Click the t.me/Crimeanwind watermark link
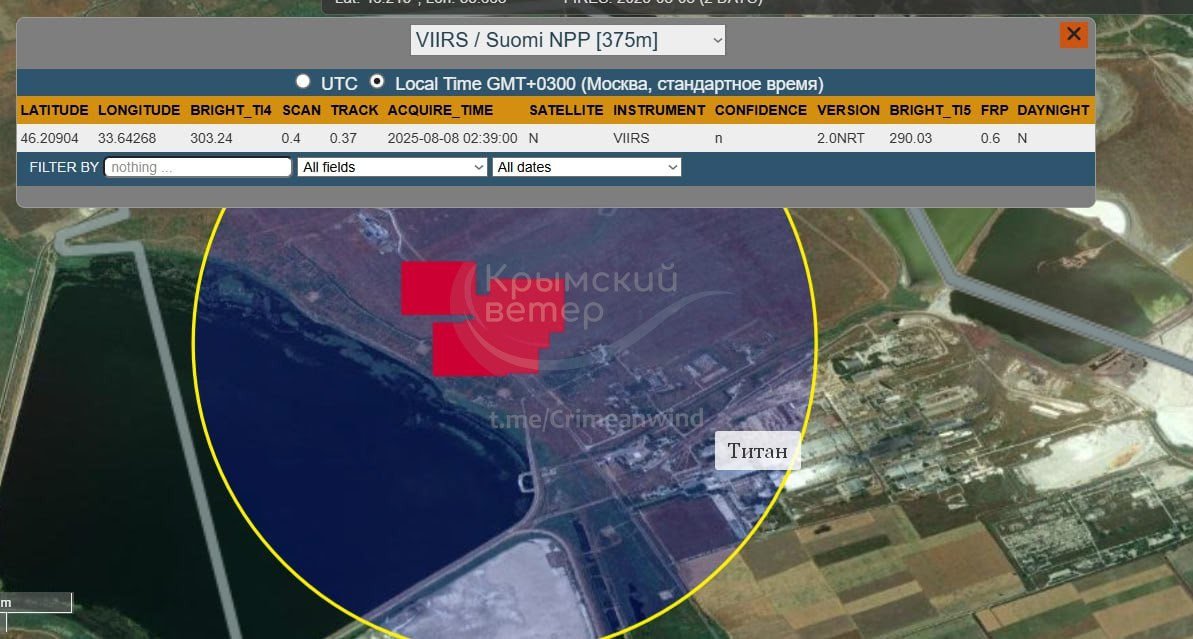 coord(596,419)
